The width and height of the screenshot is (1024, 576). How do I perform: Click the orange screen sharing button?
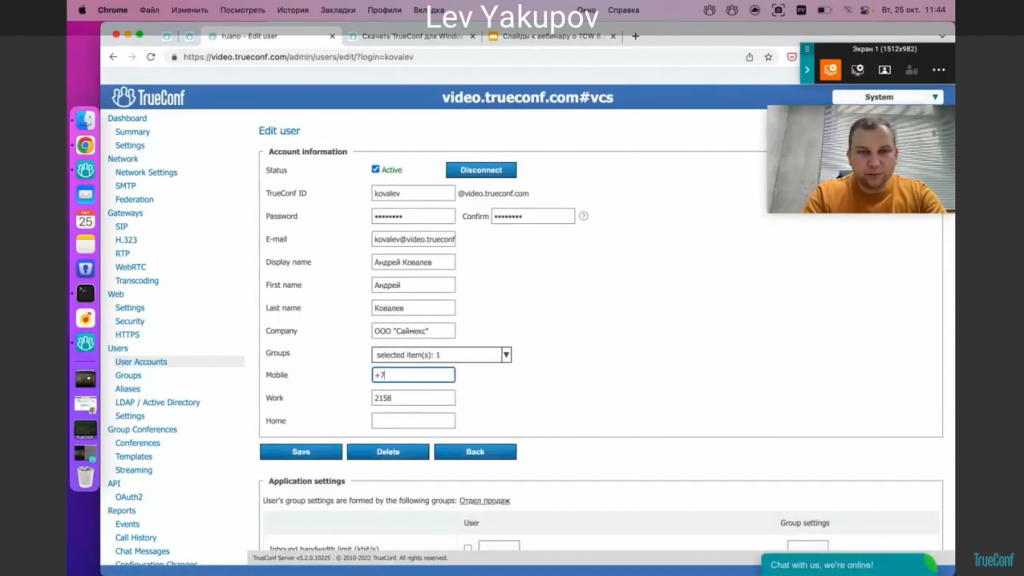click(831, 70)
